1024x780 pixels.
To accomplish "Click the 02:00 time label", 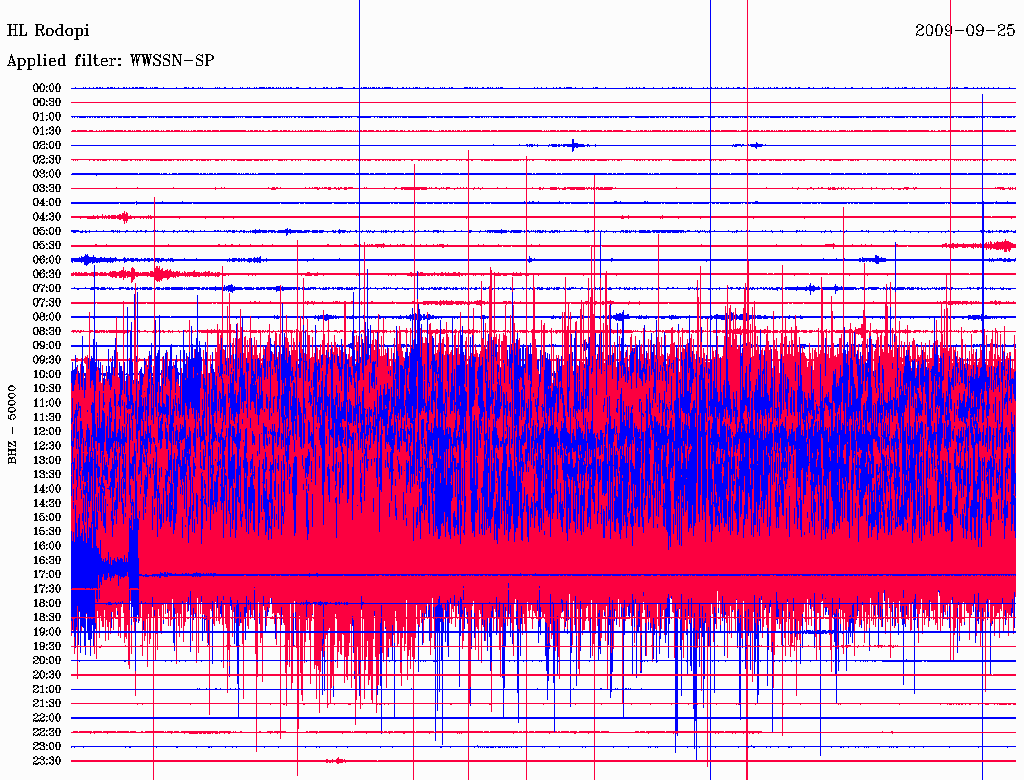I will pyautogui.click(x=46, y=146).
